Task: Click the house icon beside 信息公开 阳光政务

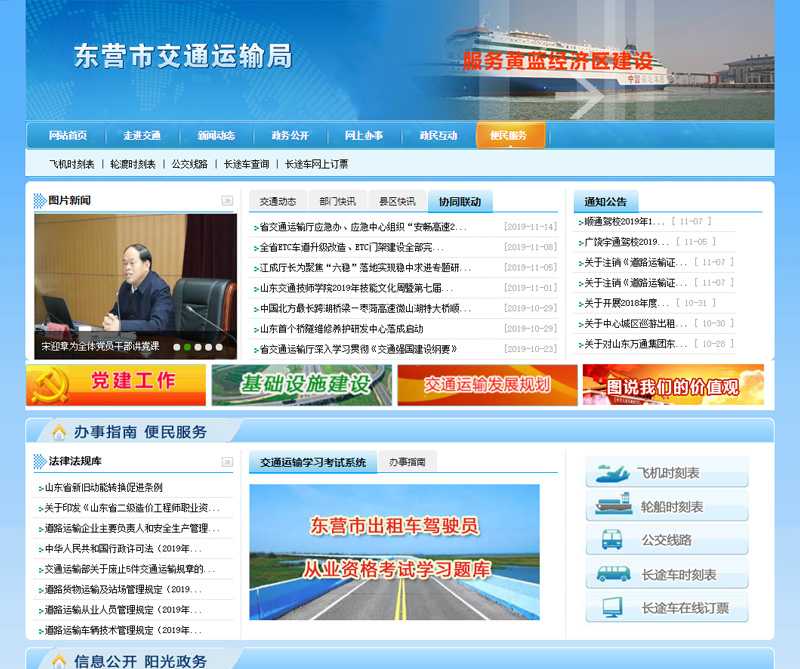Action: 59,661
